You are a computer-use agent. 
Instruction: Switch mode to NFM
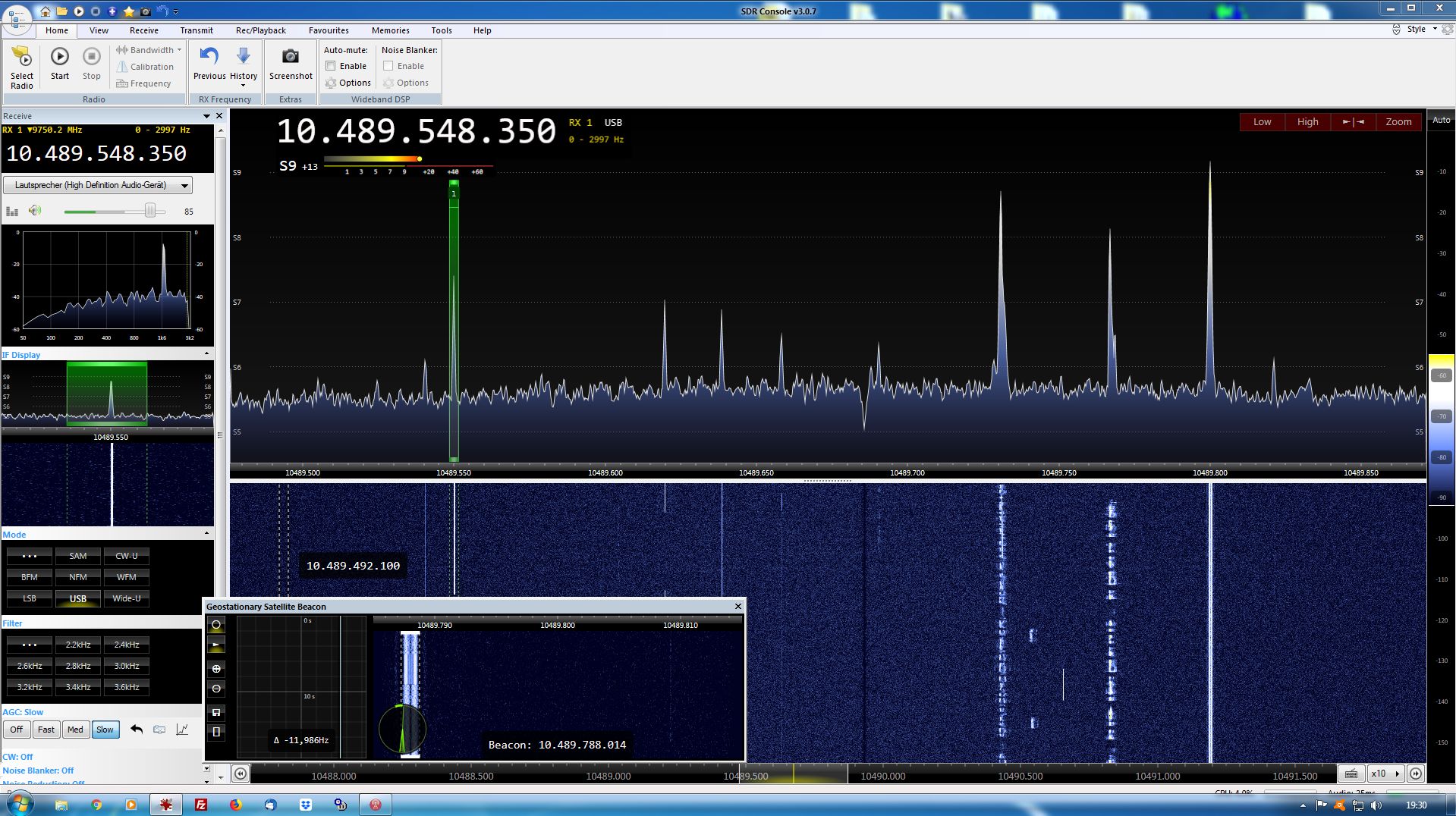(x=78, y=577)
